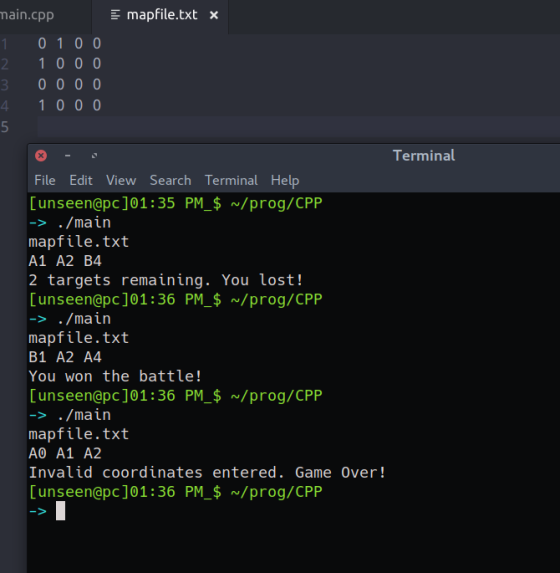Click the file icon on mapfile.txt tab
Screen dimensions: 560x573
click(115, 15)
